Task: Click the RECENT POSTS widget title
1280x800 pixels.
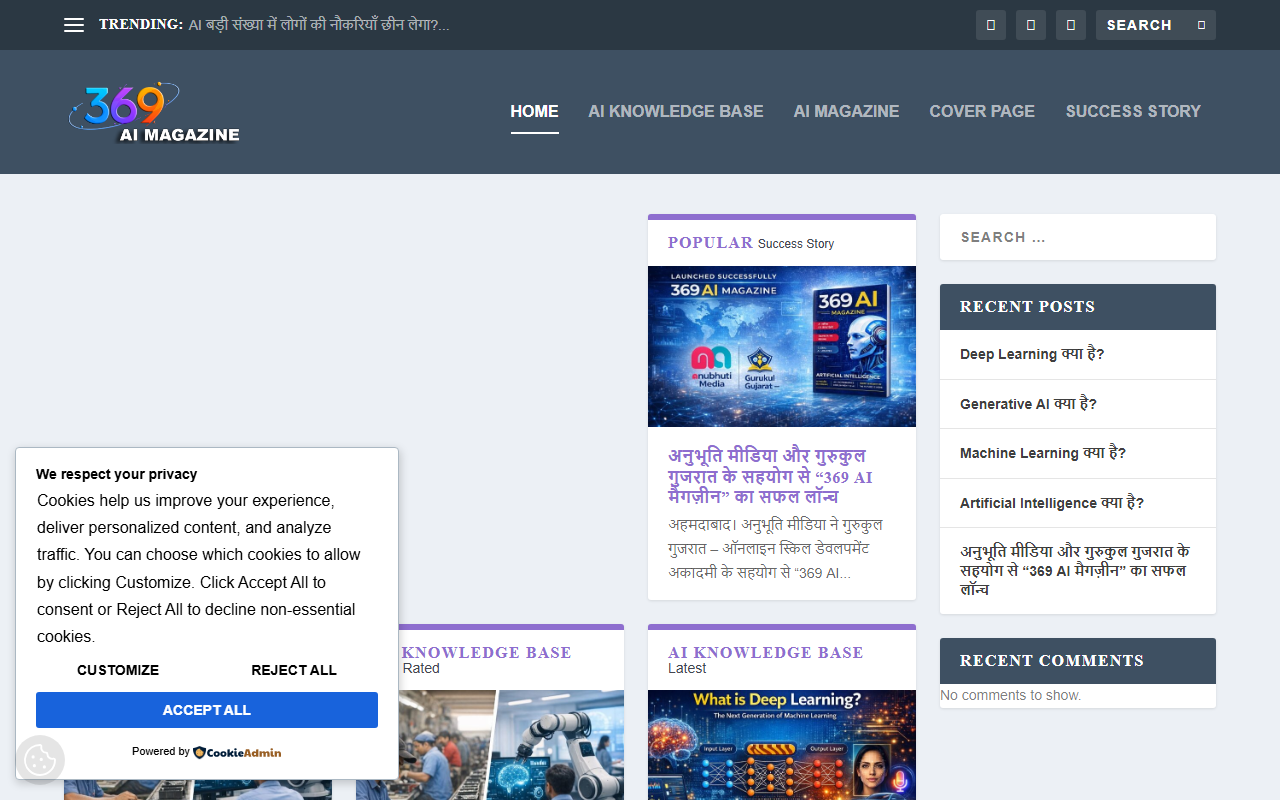Action: pyautogui.click(x=1027, y=307)
